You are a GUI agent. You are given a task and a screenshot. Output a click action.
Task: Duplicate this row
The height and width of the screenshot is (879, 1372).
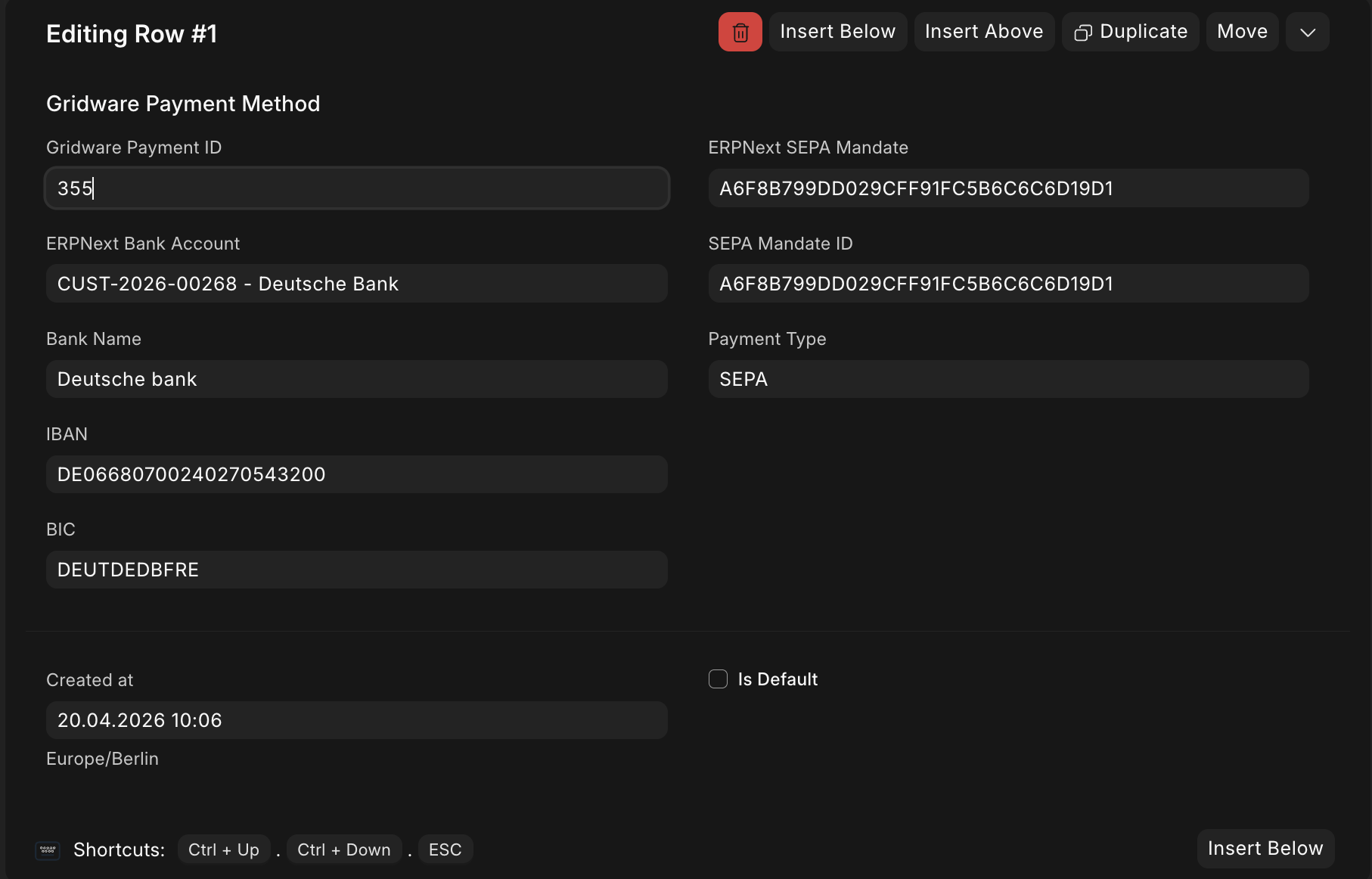[1130, 32]
